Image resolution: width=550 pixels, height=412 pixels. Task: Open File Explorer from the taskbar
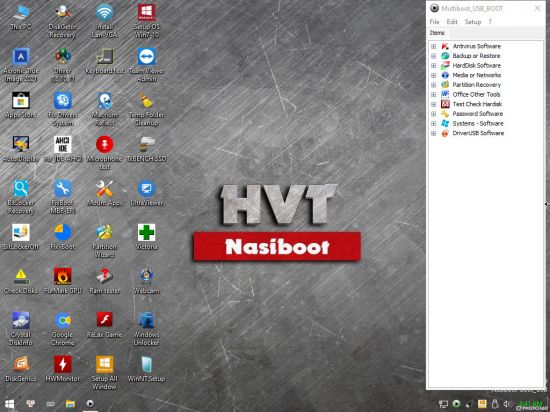coord(70,404)
